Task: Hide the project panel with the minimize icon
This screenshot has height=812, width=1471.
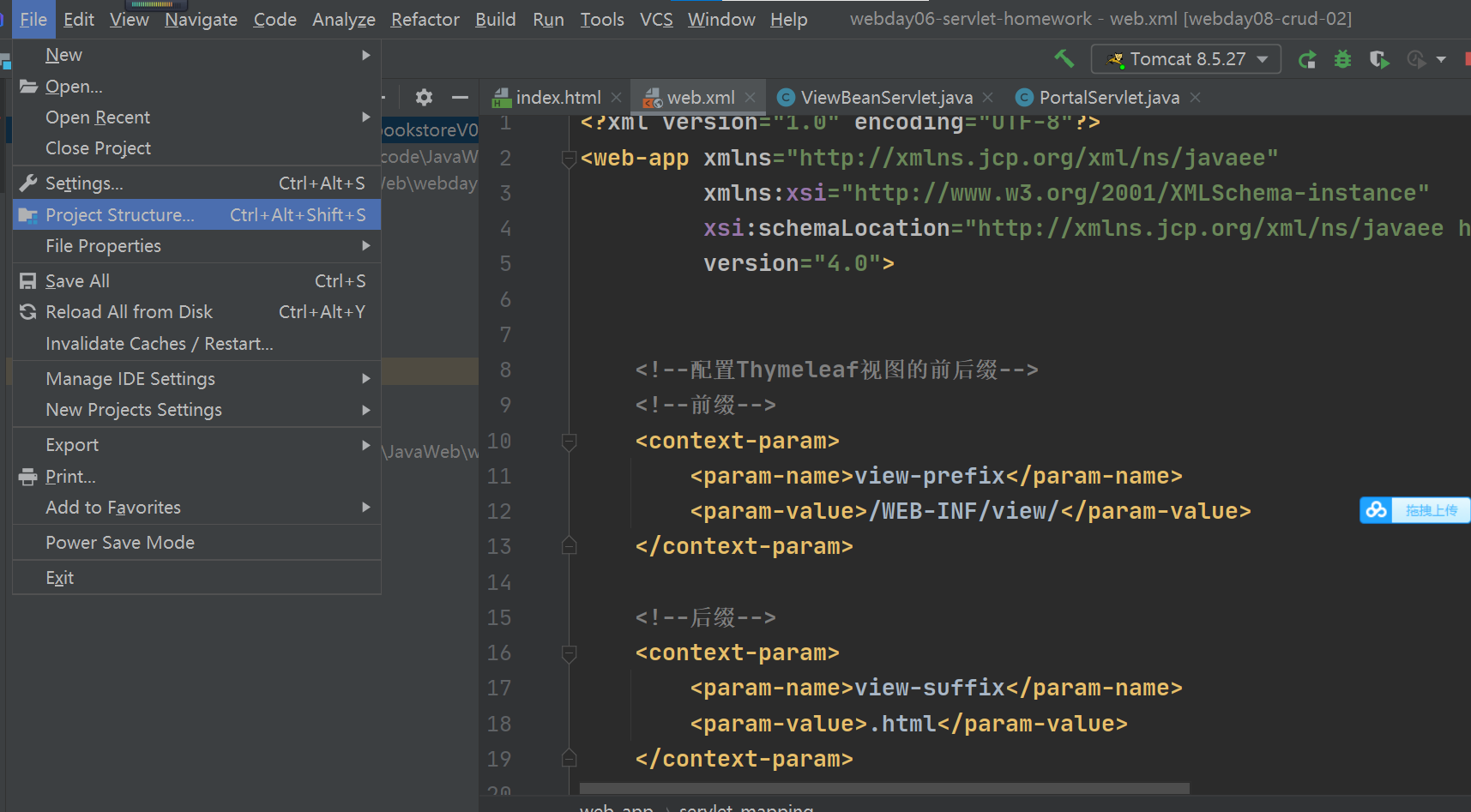Action: pyautogui.click(x=460, y=97)
